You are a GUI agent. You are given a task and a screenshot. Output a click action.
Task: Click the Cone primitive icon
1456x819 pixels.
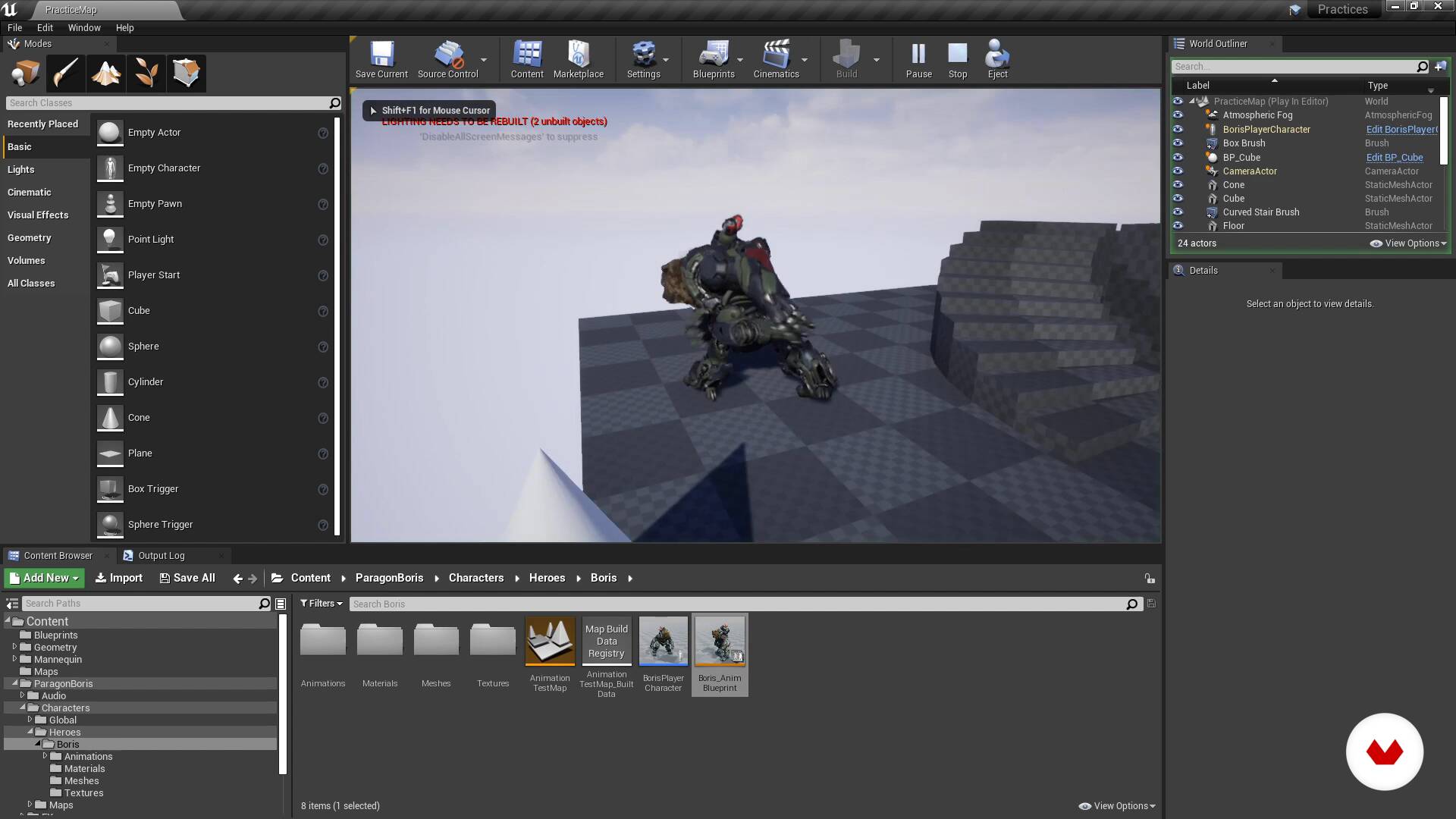[110, 418]
